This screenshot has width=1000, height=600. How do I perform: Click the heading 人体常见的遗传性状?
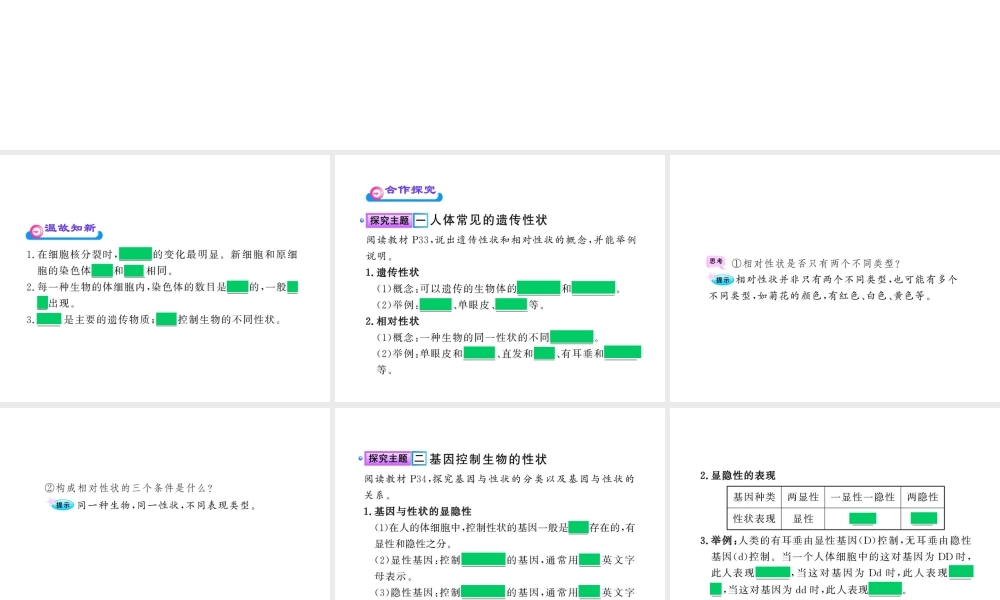(489, 220)
